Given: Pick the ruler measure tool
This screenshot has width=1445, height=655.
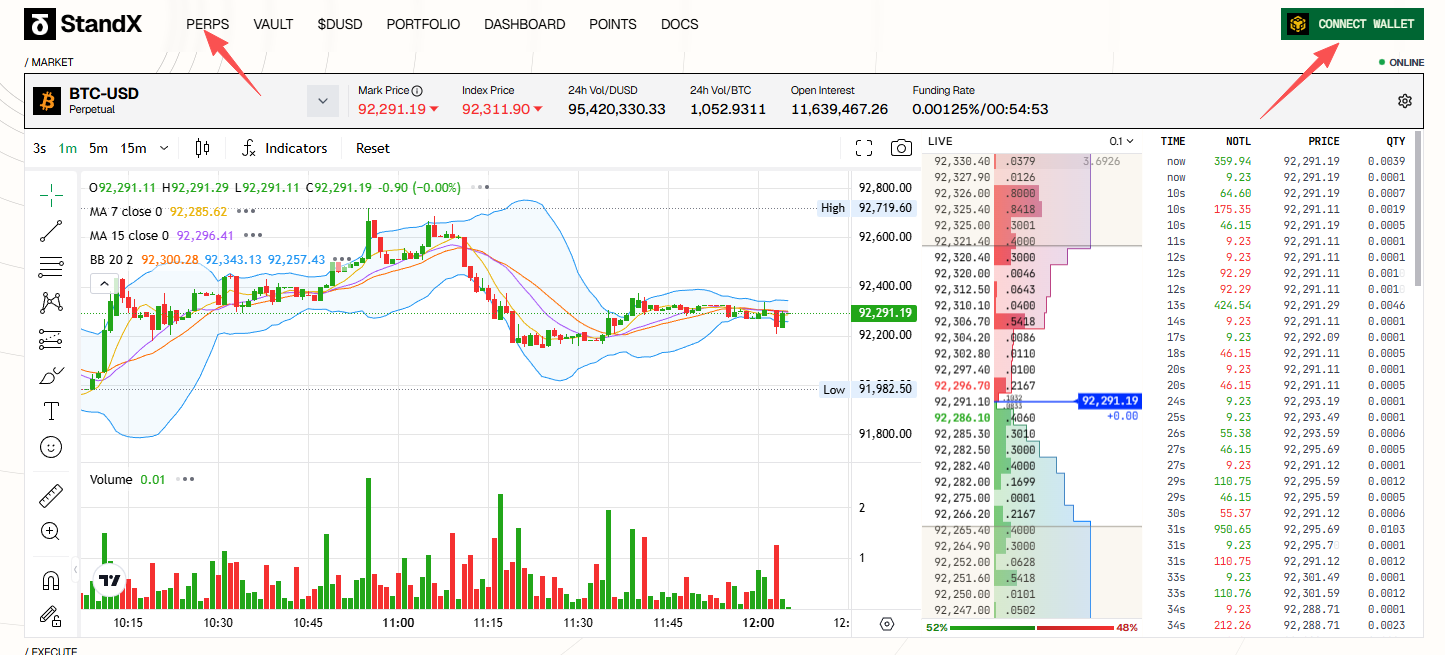Looking at the screenshot, I should (x=51, y=495).
